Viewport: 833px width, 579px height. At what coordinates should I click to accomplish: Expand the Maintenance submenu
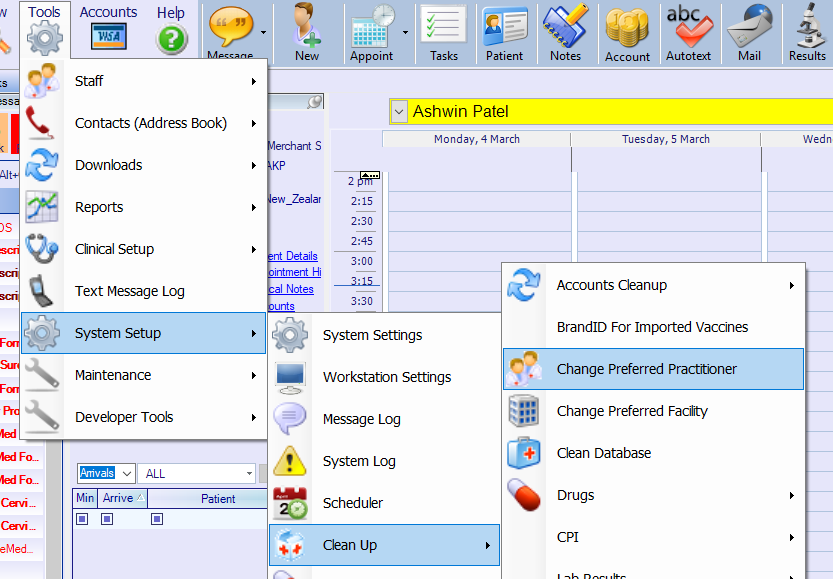(x=254, y=375)
